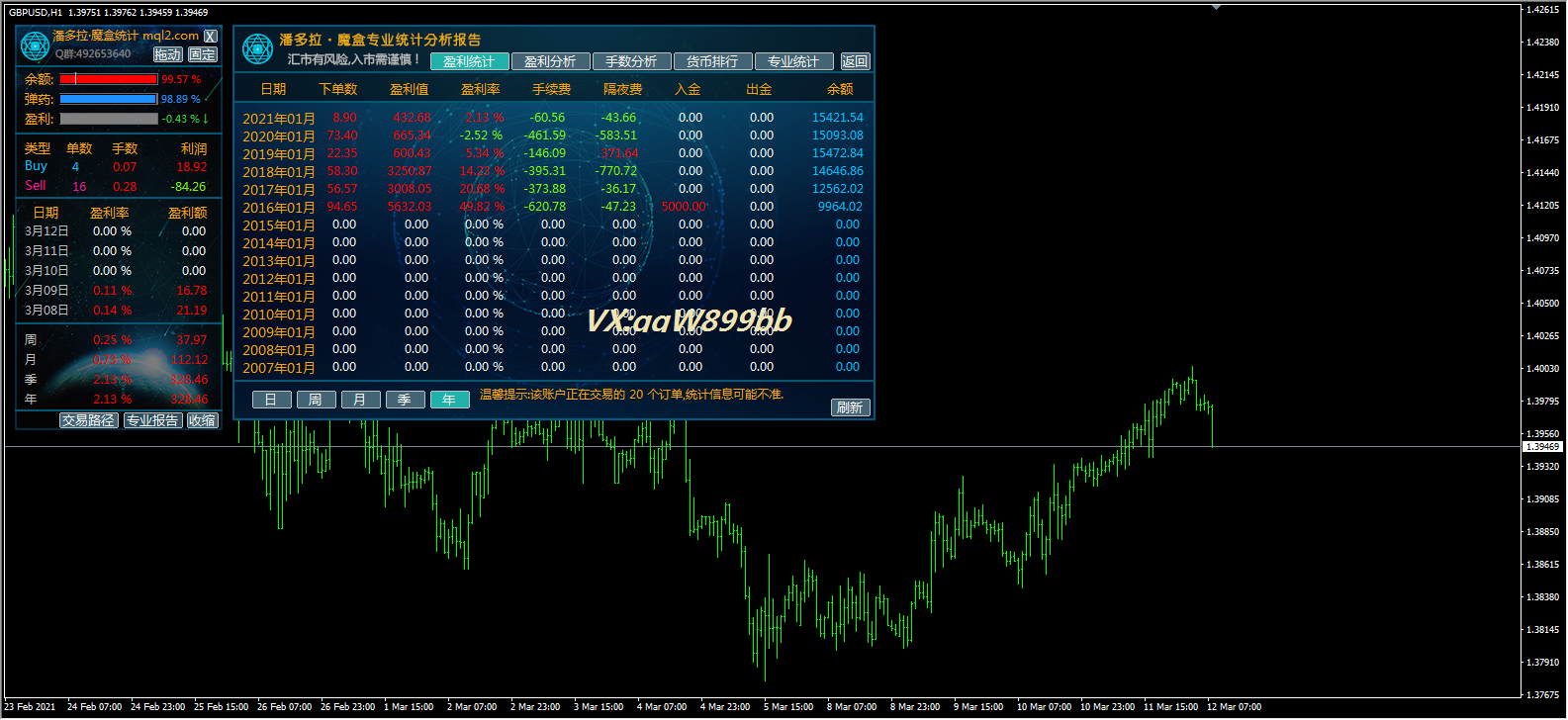Screen dimensions: 1568x720
Task: Click the balance value 9964.02
Action: coord(840,207)
